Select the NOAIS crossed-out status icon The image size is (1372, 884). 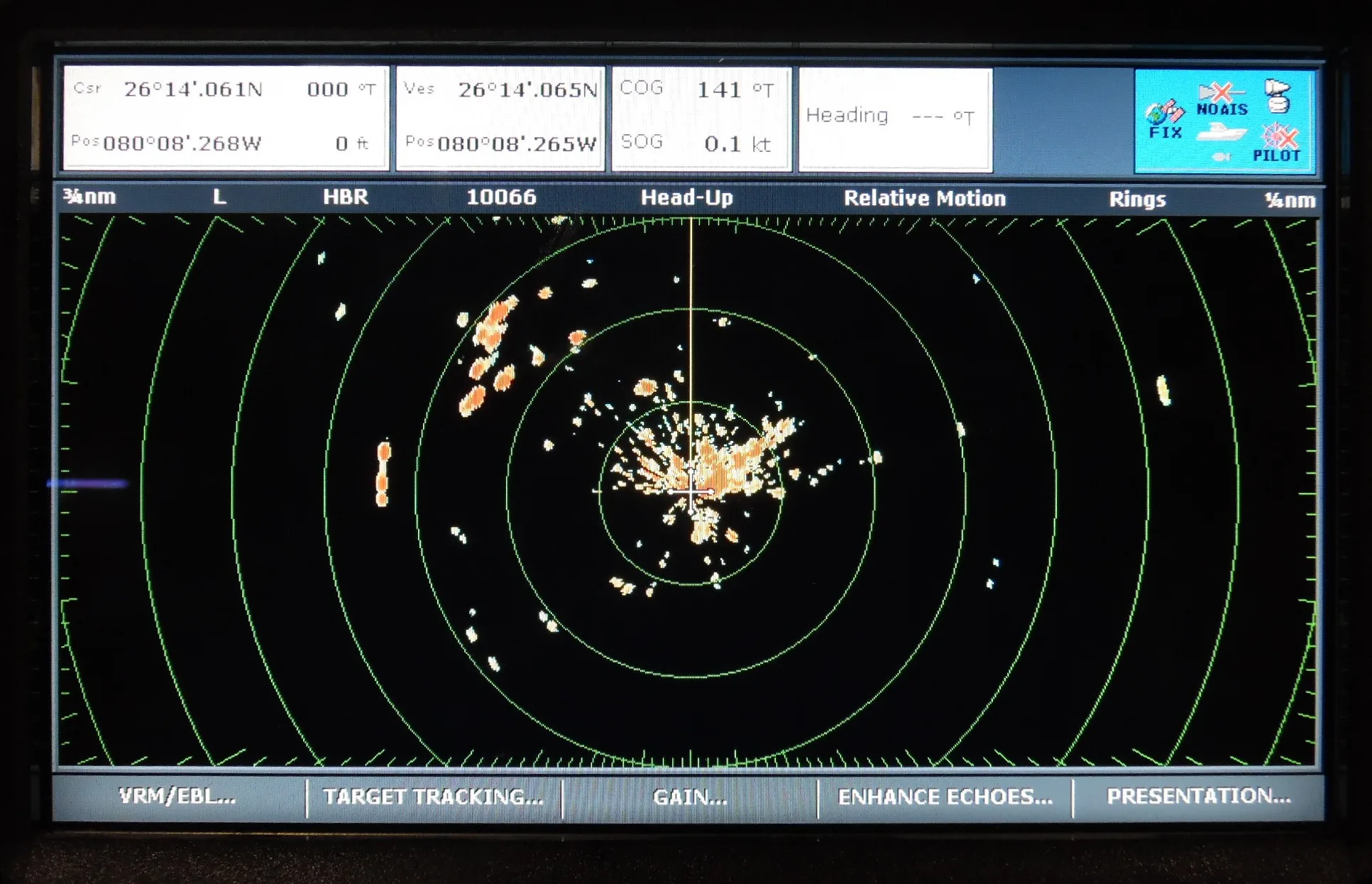pos(1222,99)
